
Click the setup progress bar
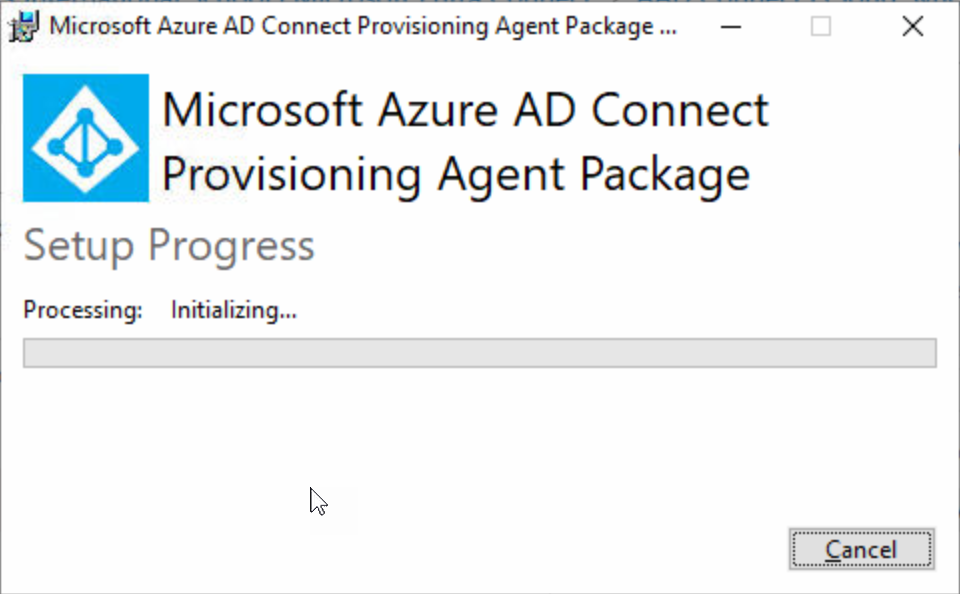pos(479,353)
